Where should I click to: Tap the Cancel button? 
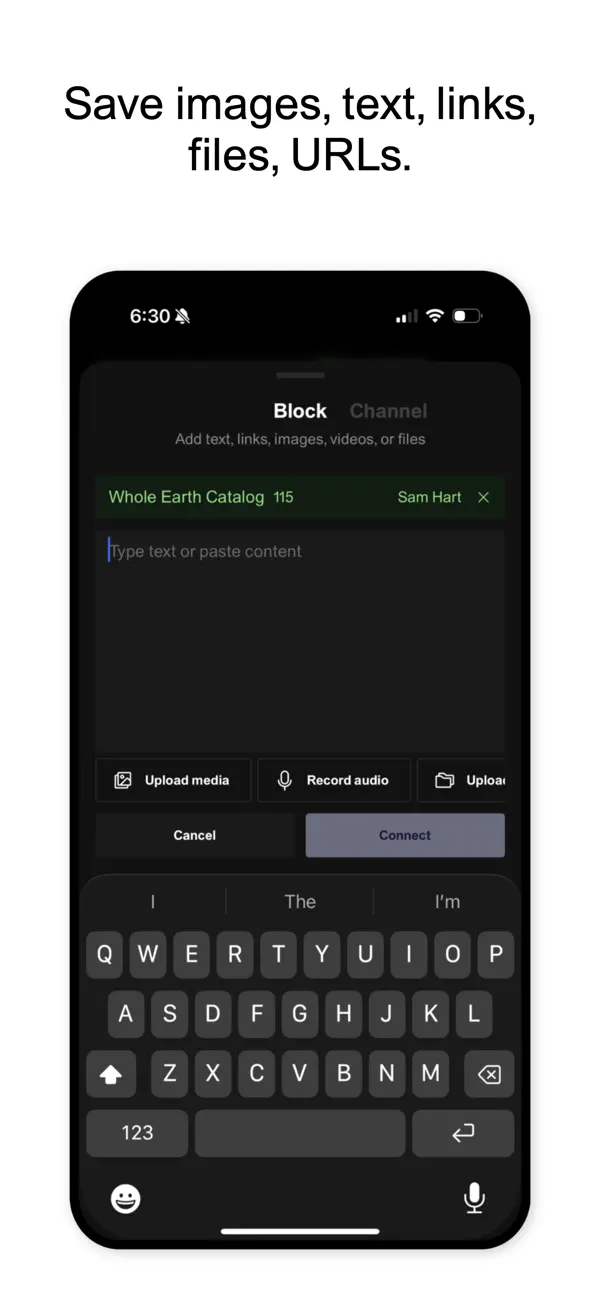coord(195,835)
